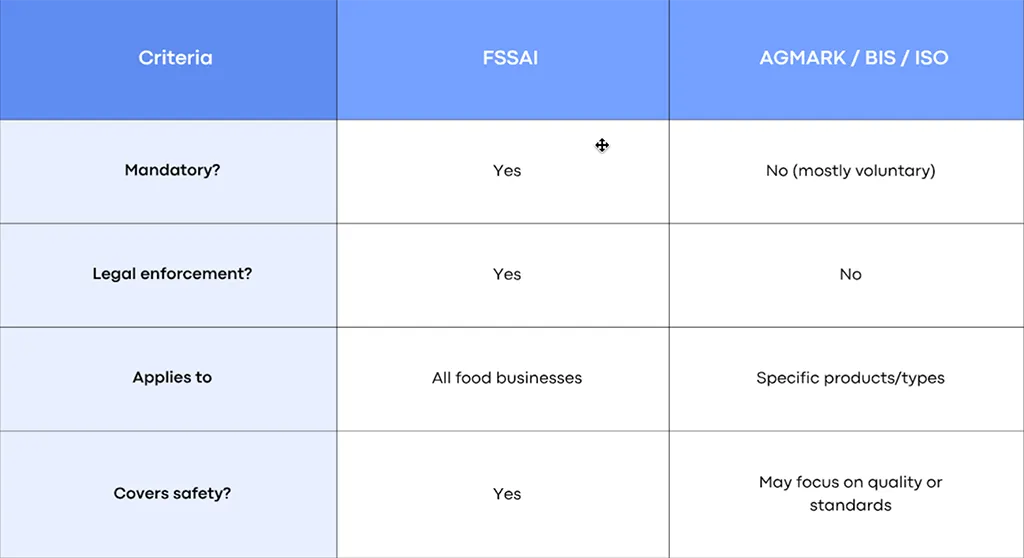Select the Mandatory? row label

172,170
